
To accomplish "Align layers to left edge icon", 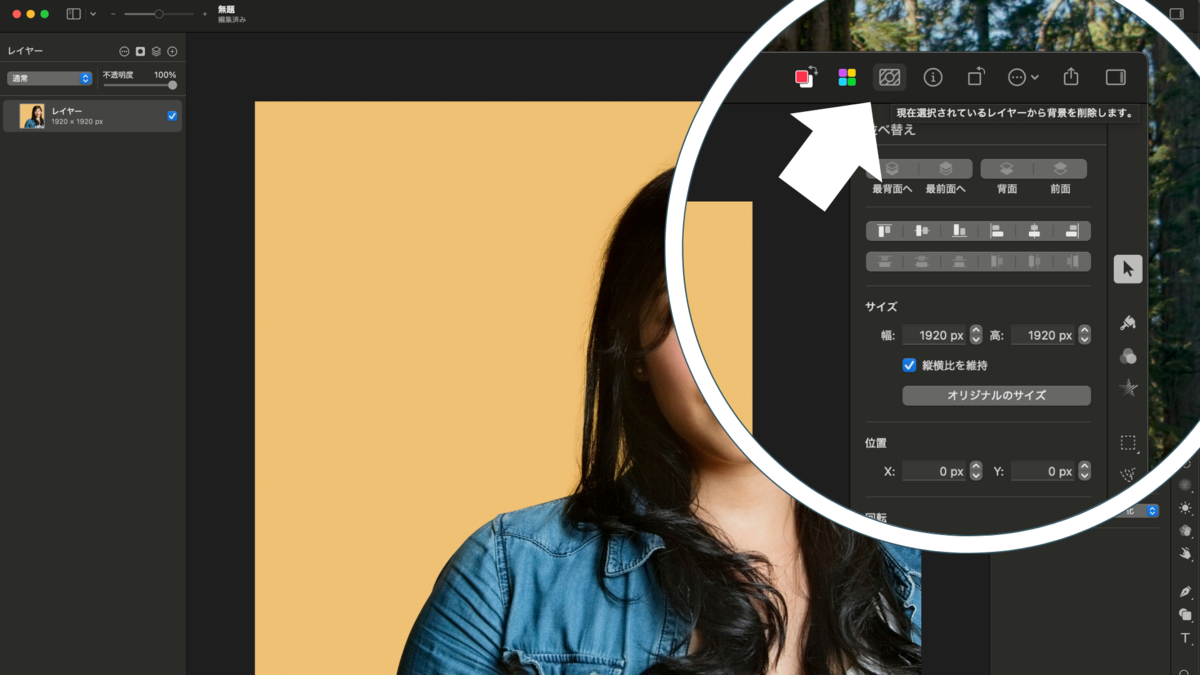I will click(997, 231).
